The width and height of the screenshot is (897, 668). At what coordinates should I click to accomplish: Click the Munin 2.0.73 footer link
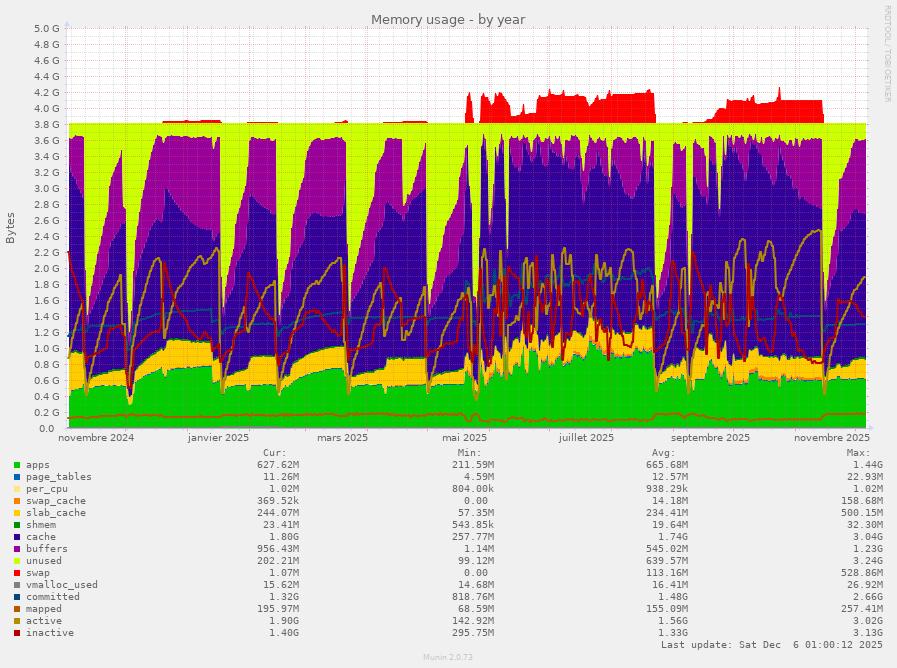click(x=448, y=656)
